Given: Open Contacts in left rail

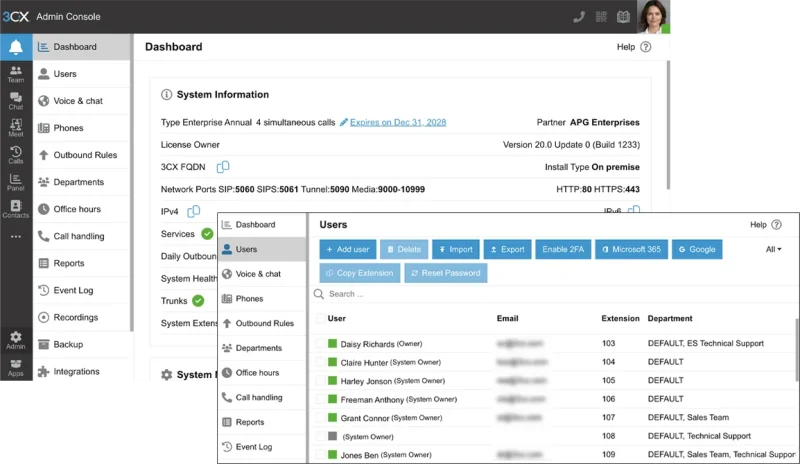Looking at the screenshot, I should click(x=16, y=209).
